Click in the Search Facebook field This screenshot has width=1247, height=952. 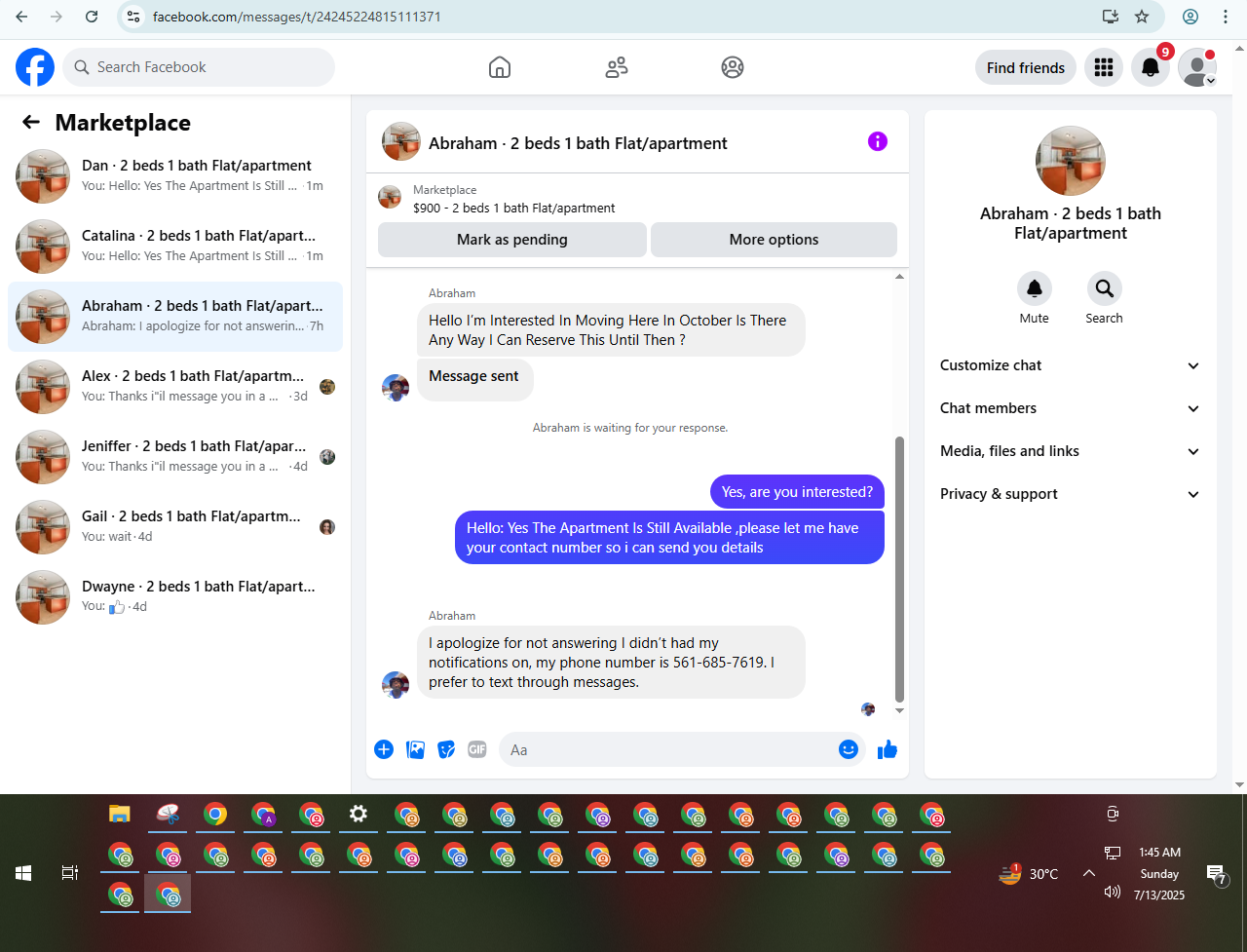point(199,67)
